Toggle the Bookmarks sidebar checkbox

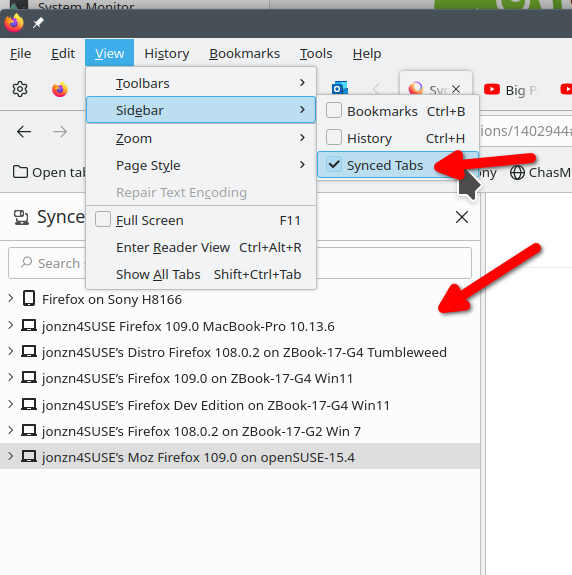(334, 110)
